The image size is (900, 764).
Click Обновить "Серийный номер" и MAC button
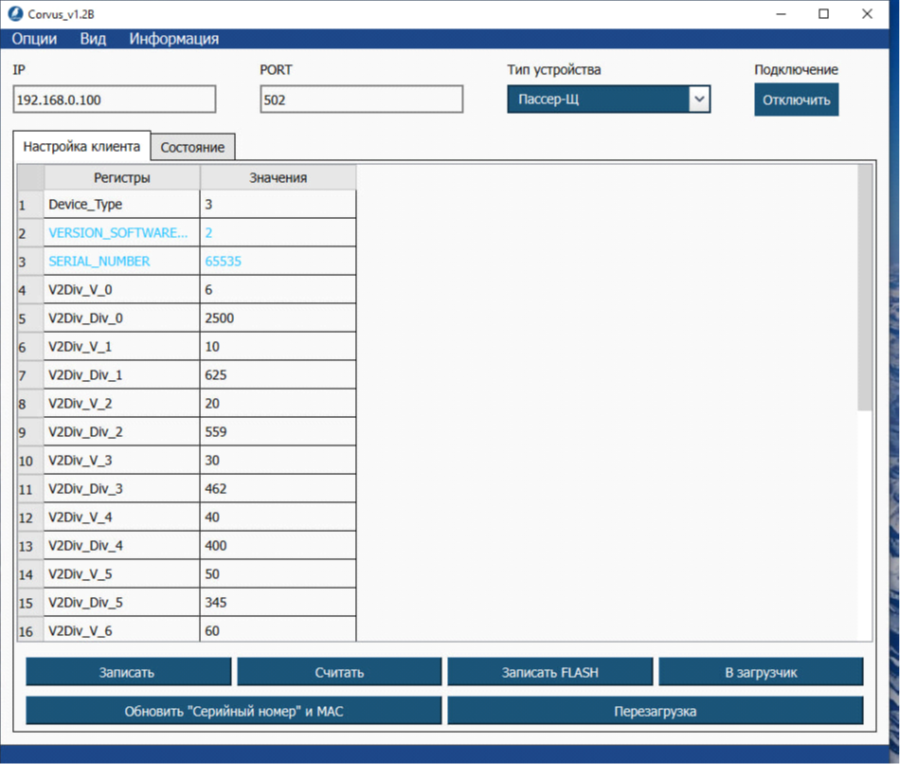coord(233,711)
